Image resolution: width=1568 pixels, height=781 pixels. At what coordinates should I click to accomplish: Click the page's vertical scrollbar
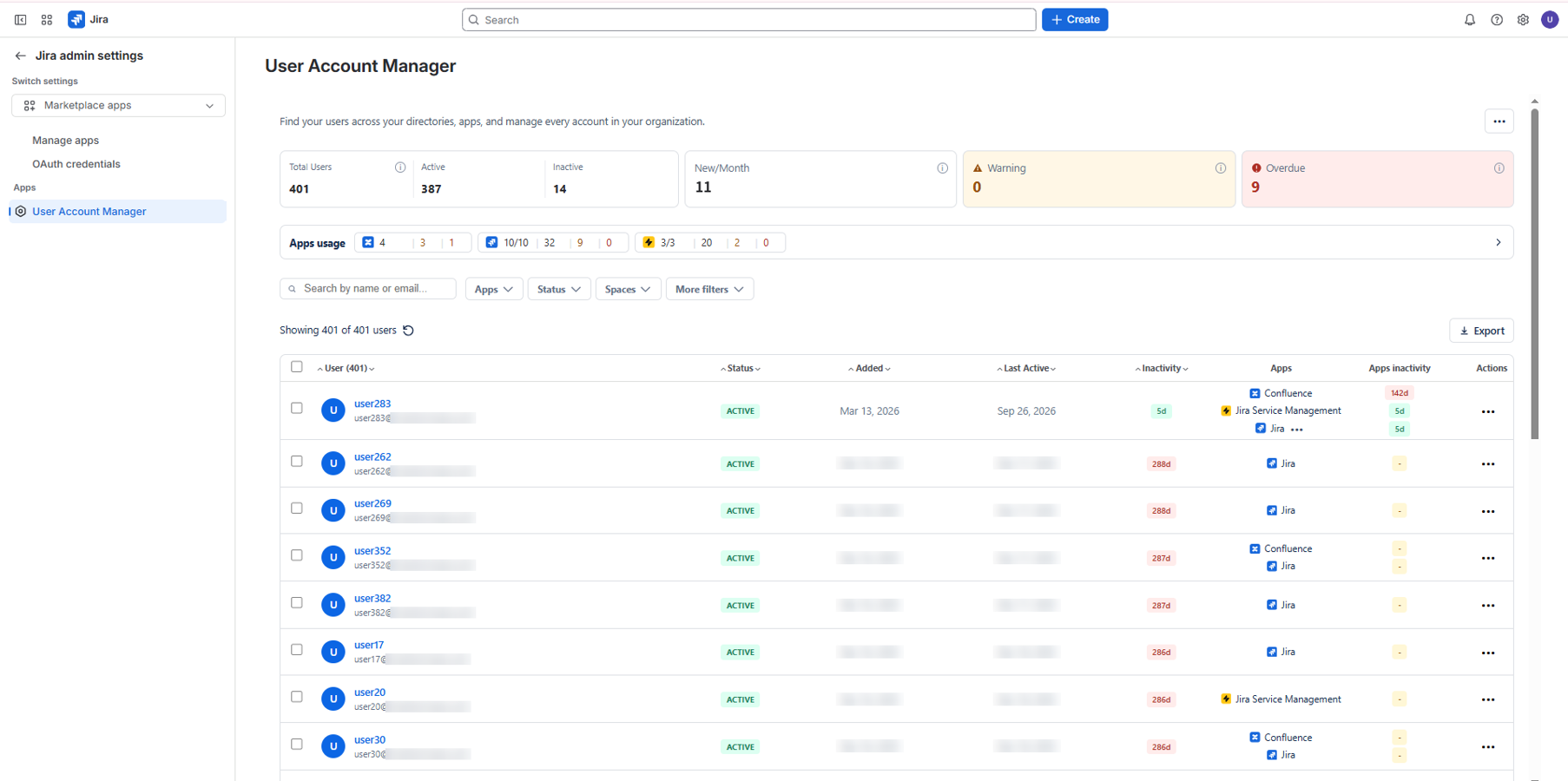[1534, 274]
